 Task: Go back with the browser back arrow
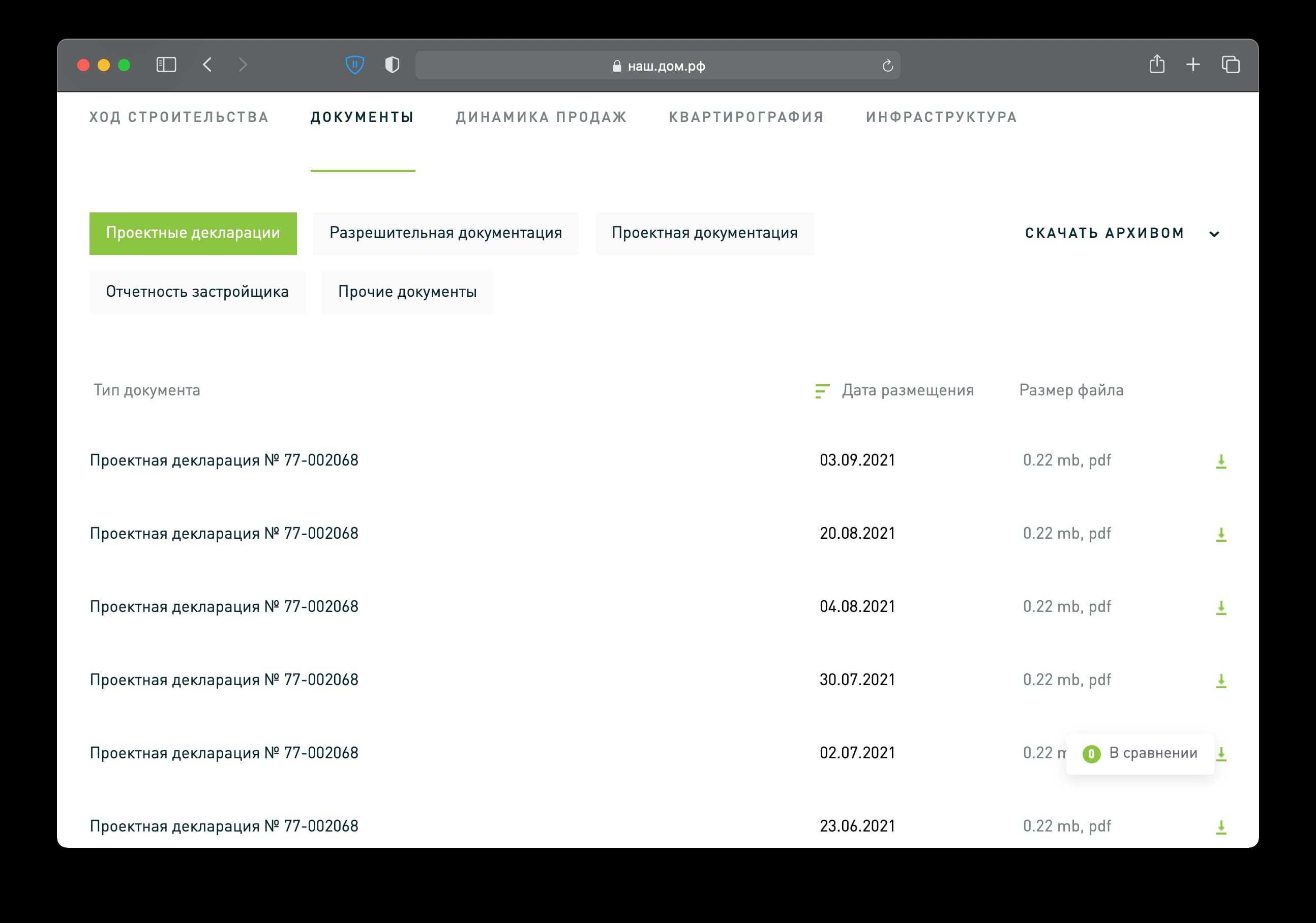pyautogui.click(x=207, y=65)
